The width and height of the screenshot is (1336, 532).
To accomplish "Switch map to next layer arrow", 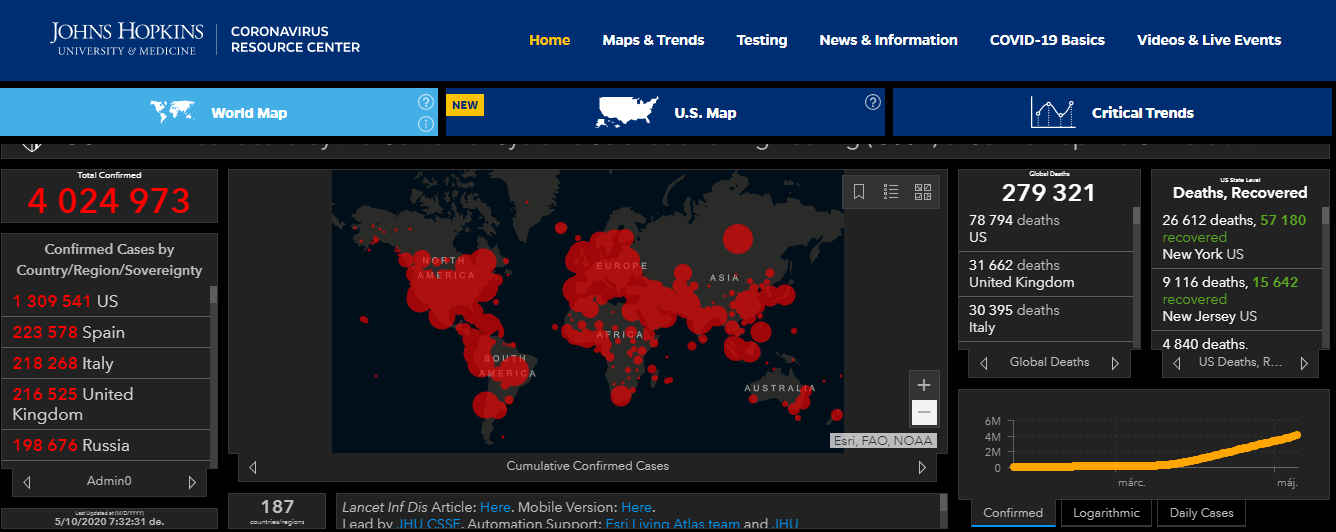I will pyautogui.click(x=922, y=467).
